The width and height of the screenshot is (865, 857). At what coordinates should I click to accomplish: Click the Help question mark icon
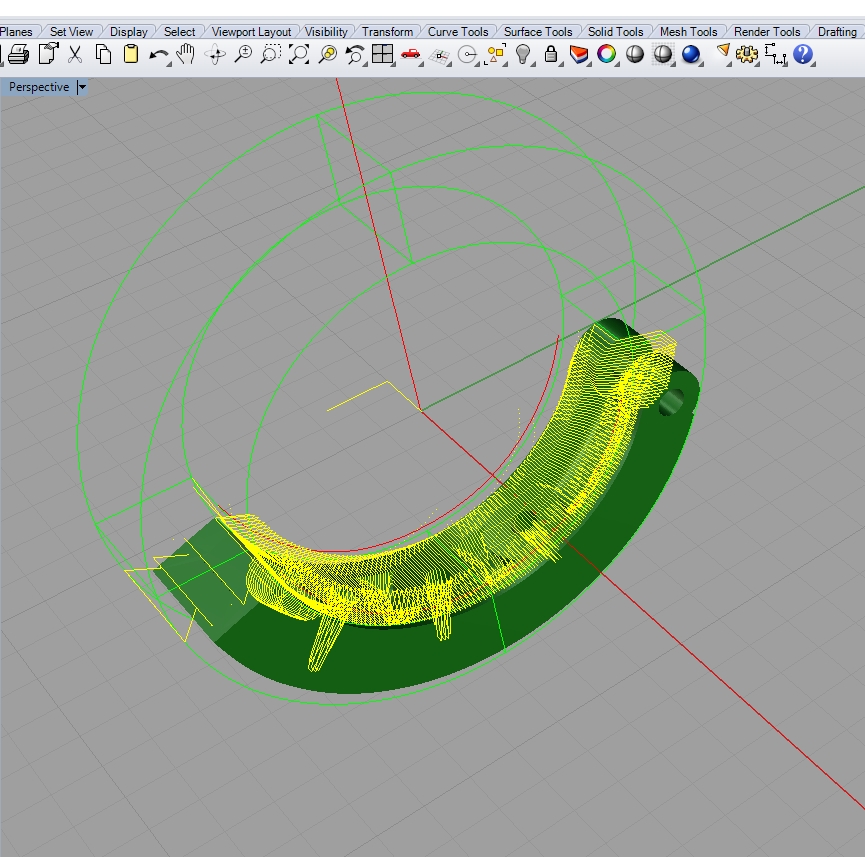(803, 55)
